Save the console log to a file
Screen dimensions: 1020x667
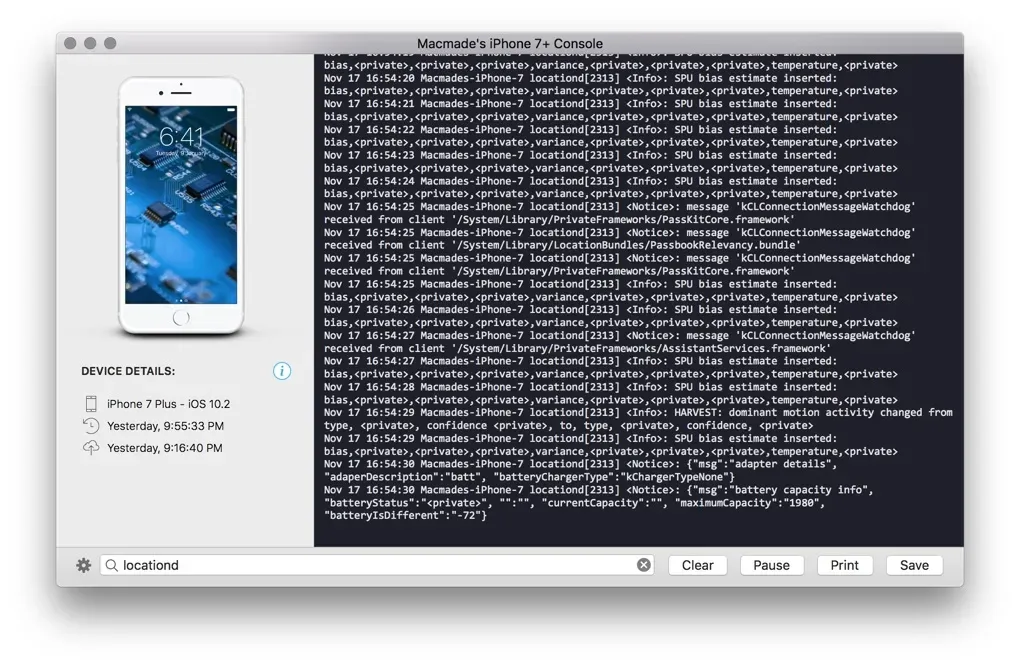914,565
